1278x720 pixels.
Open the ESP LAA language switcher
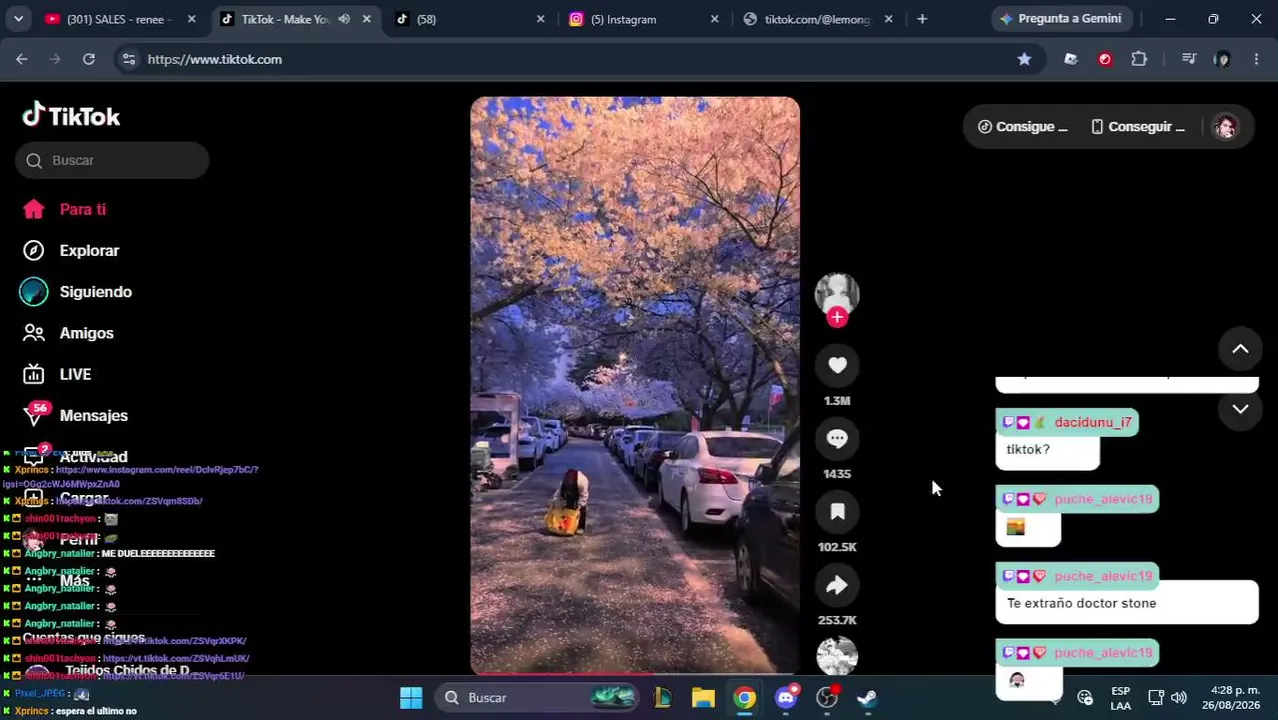[x=1120, y=698]
